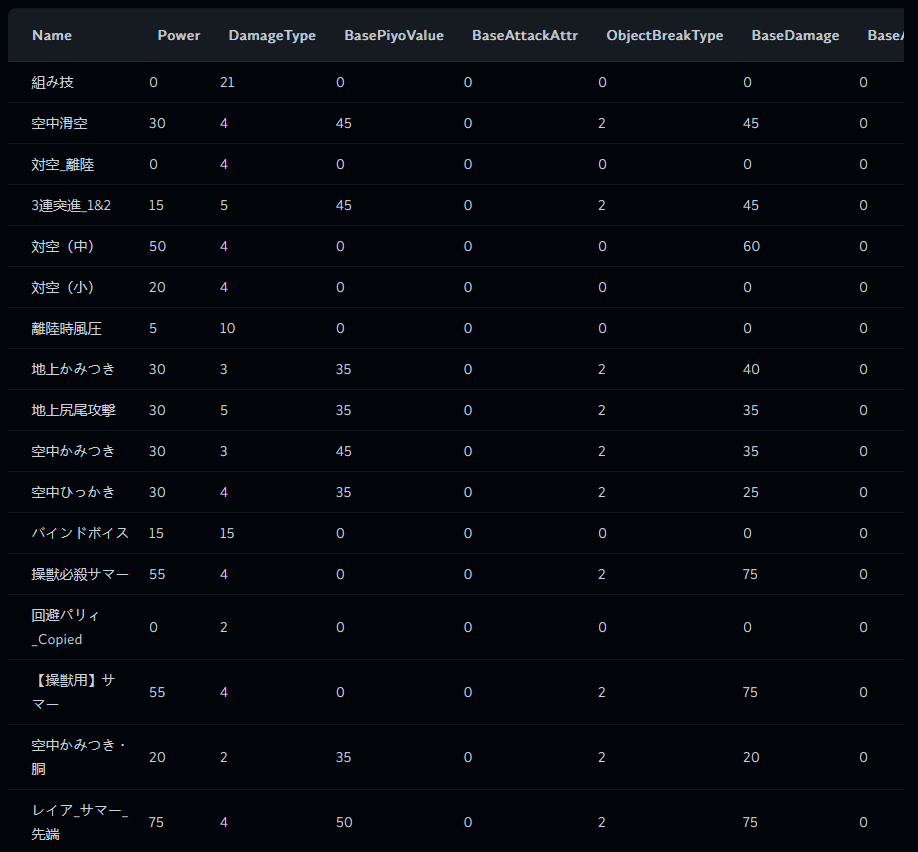Select the 地上尻尾攻撃 name cell
Screen dimensions: 918x852
(x=74, y=410)
